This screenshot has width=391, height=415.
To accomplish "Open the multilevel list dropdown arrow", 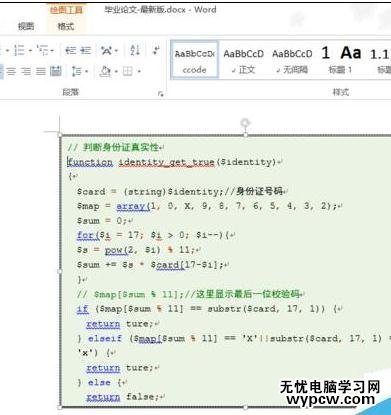I will (x=52, y=51).
